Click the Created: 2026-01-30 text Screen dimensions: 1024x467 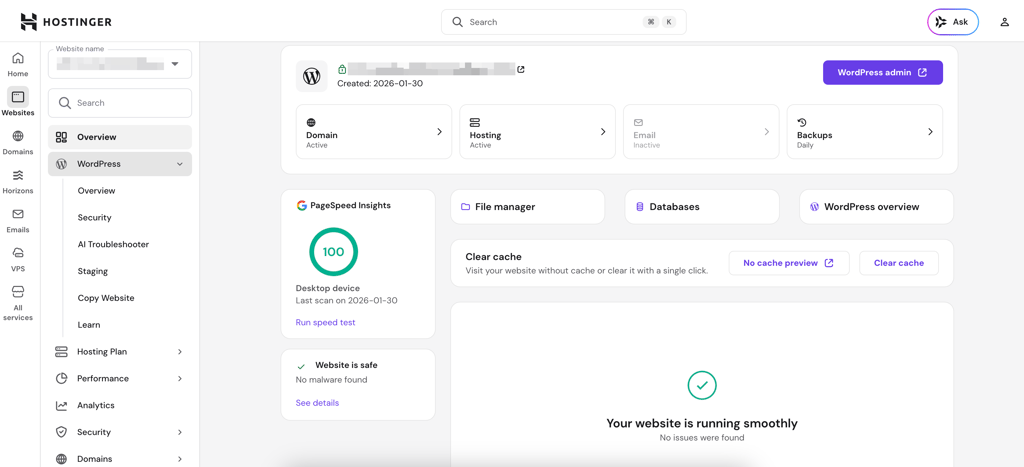(380, 84)
